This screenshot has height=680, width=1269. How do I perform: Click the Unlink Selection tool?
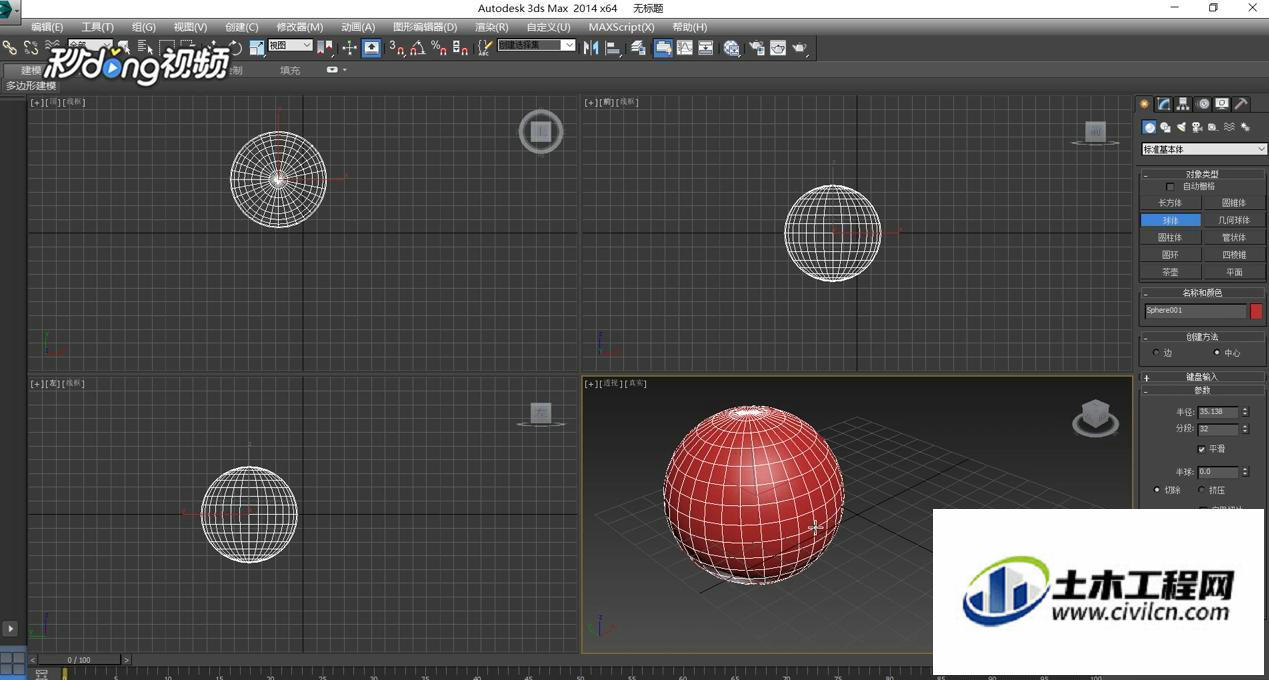tap(31, 47)
